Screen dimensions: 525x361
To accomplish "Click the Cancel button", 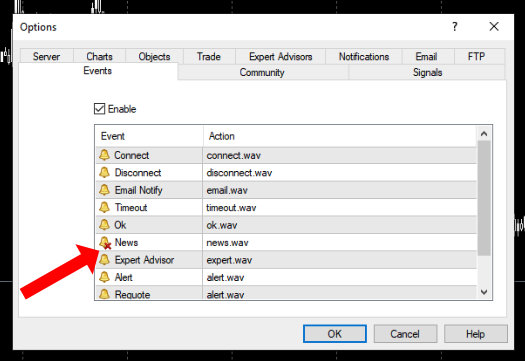I will point(405,334).
